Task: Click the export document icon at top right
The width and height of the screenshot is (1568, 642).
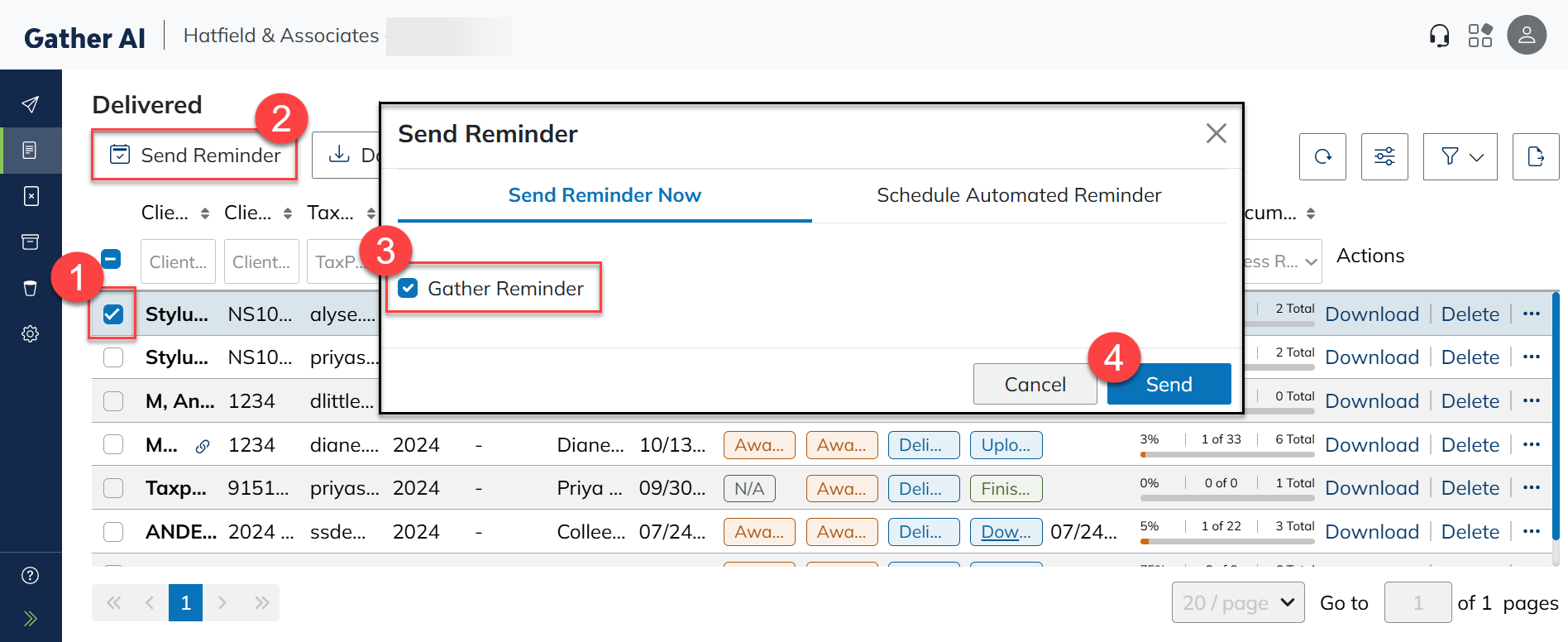Action: pos(1535,156)
